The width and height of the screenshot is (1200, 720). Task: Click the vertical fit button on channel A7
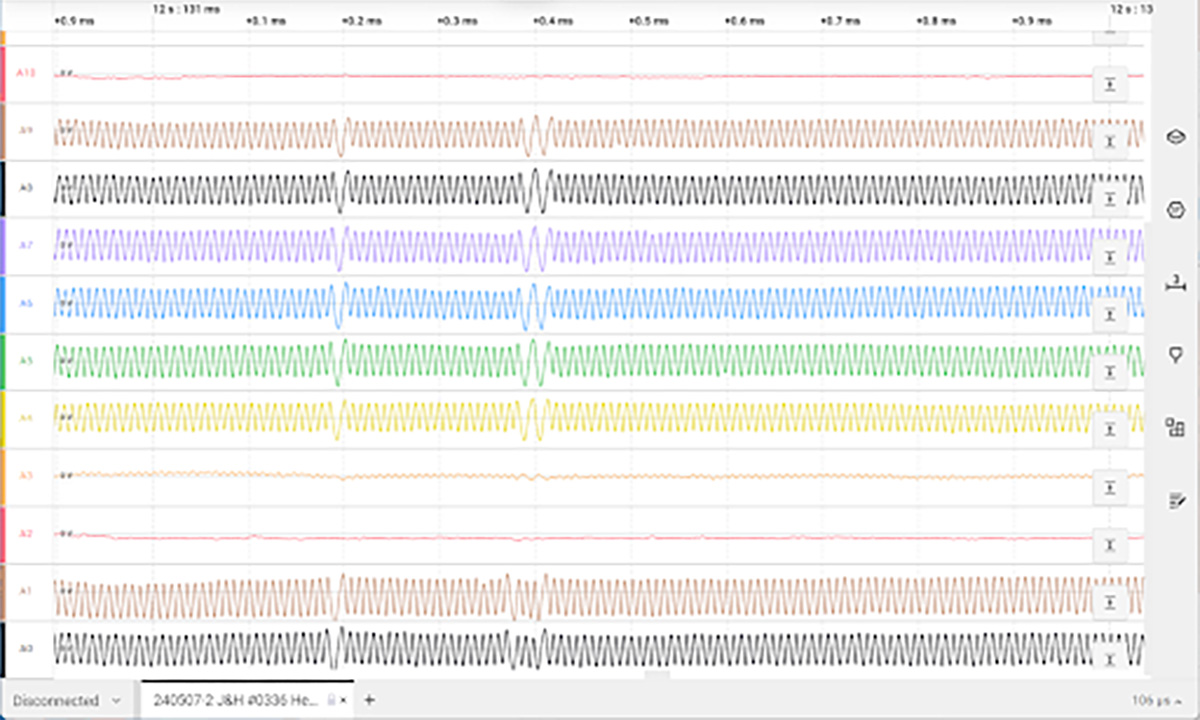click(1109, 257)
